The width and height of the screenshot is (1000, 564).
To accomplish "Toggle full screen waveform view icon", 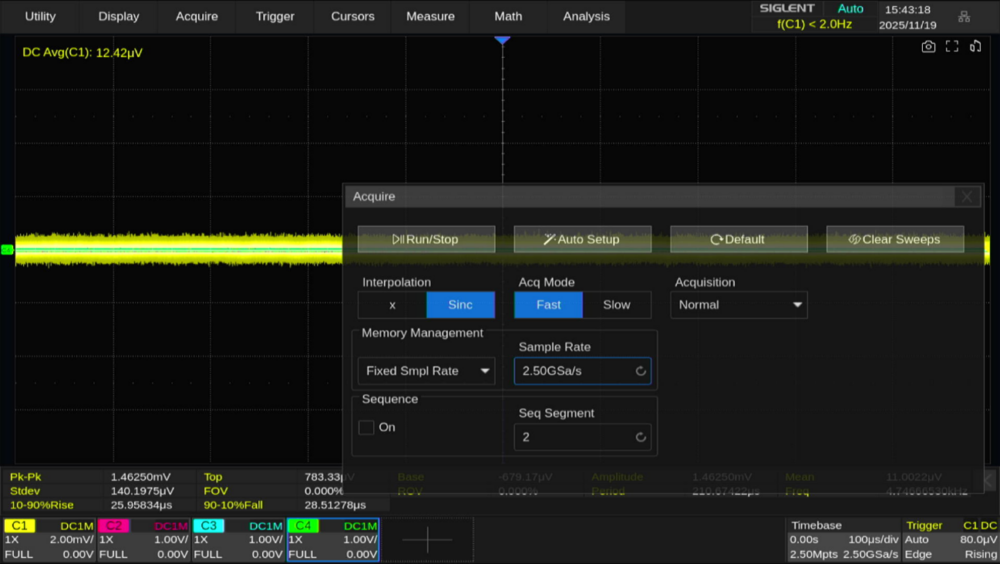I will [x=952, y=46].
